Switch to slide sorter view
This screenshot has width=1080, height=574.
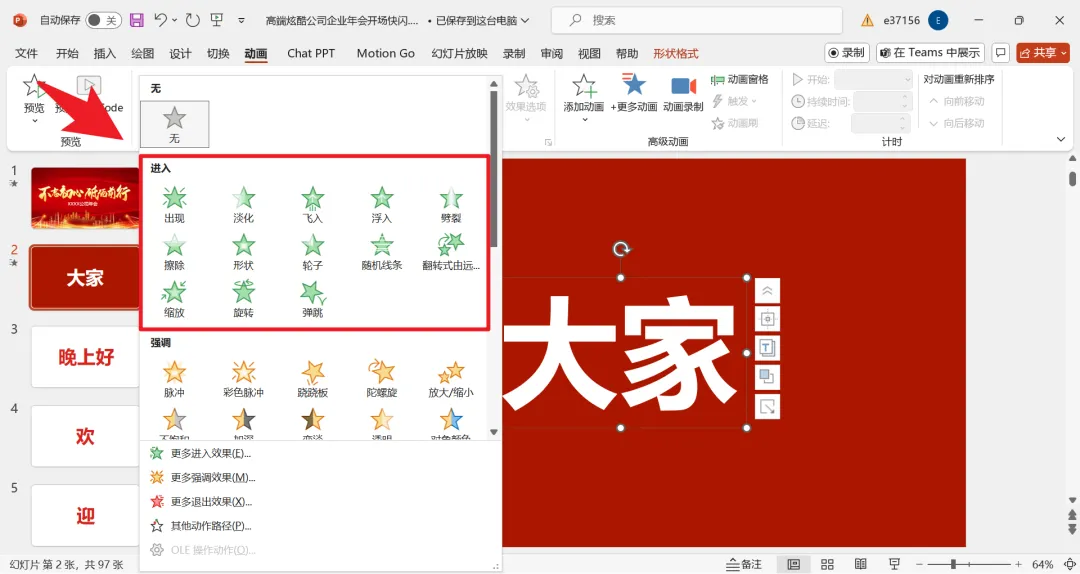tap(827, 564)
